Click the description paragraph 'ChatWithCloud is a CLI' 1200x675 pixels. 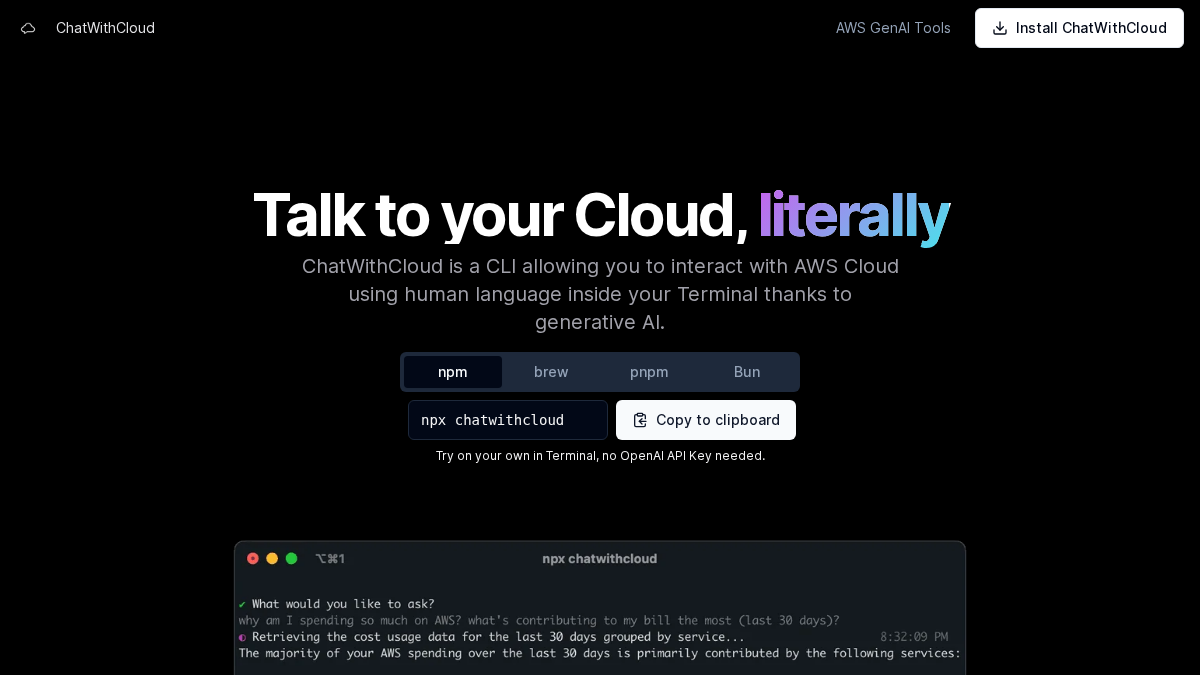tap(600, 294)
